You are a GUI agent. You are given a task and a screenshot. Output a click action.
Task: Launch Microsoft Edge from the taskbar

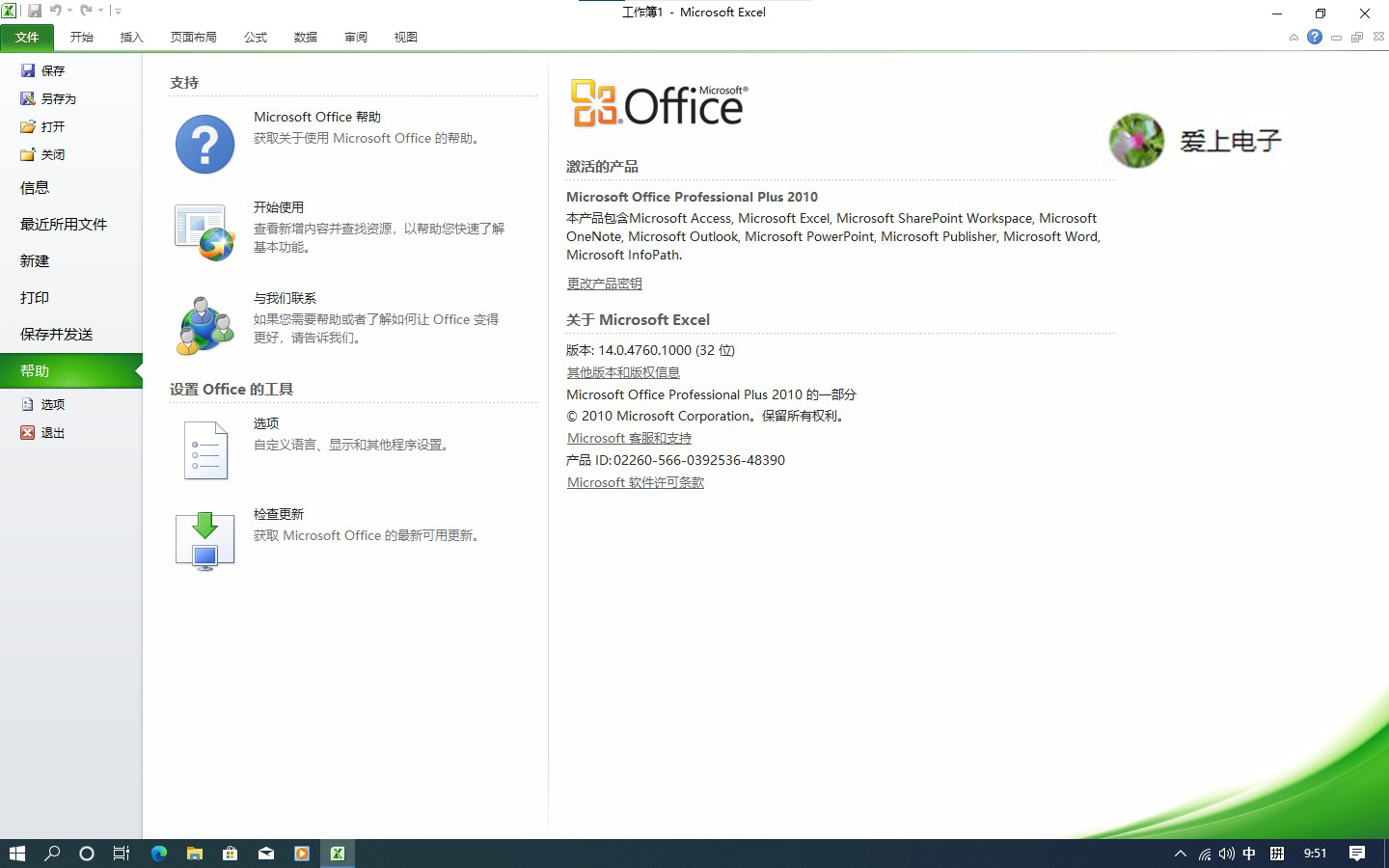click(x=159, y=854)
